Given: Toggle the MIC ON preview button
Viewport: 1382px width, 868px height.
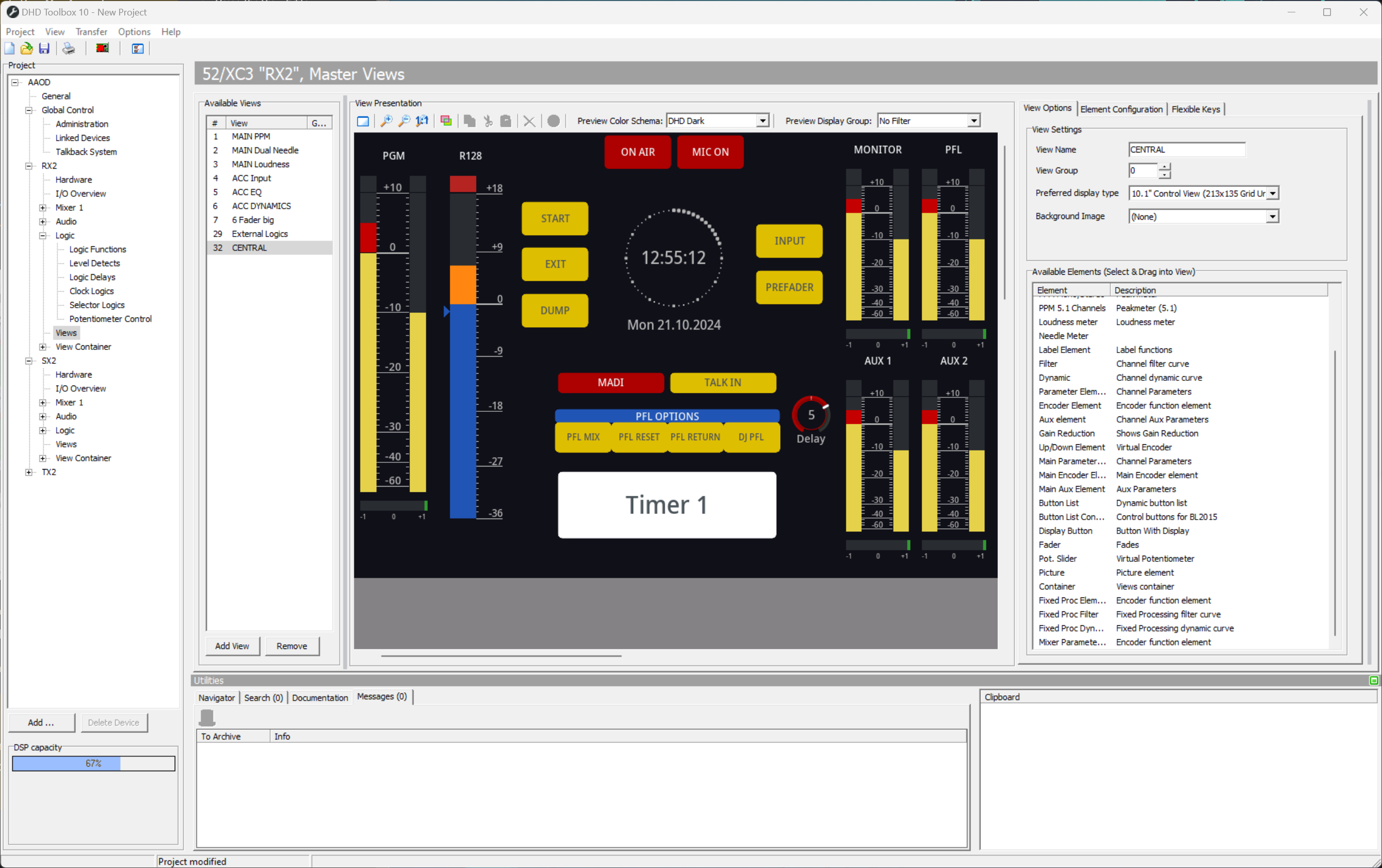Looking at the screenshot, I should pyautogui.click(x=710, y=152).
